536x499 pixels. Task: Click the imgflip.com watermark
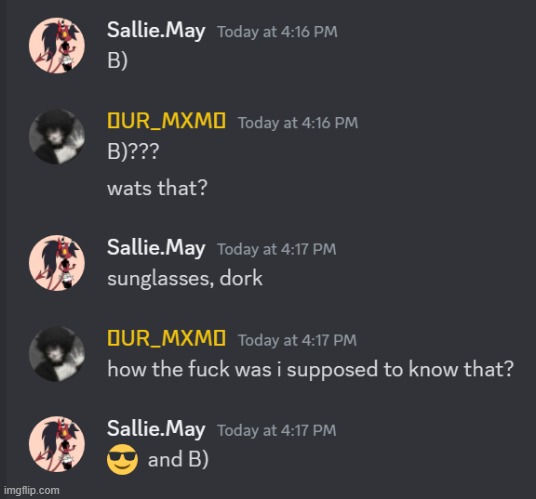tap(32, 490)
